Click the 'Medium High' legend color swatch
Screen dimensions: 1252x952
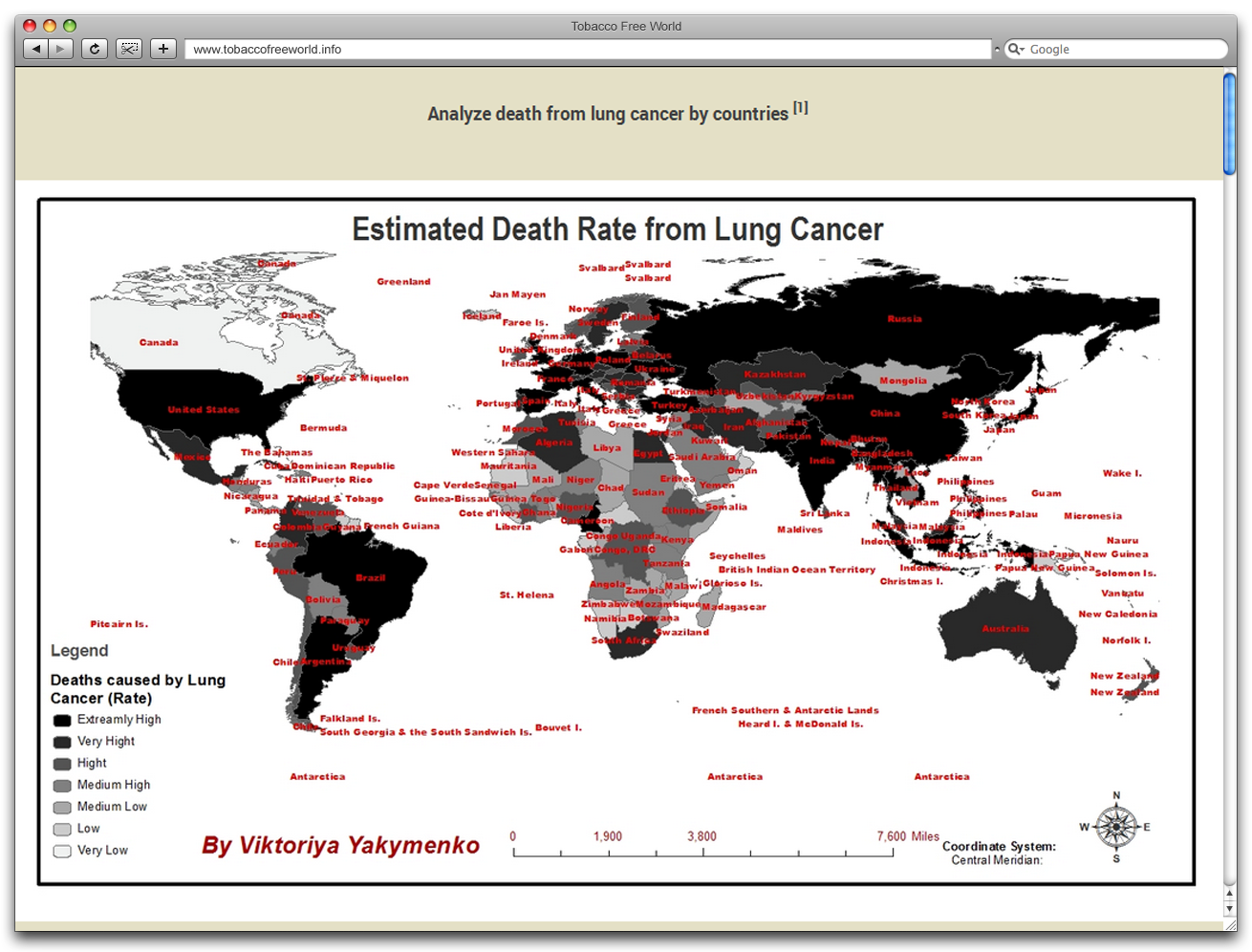(62, 786)
